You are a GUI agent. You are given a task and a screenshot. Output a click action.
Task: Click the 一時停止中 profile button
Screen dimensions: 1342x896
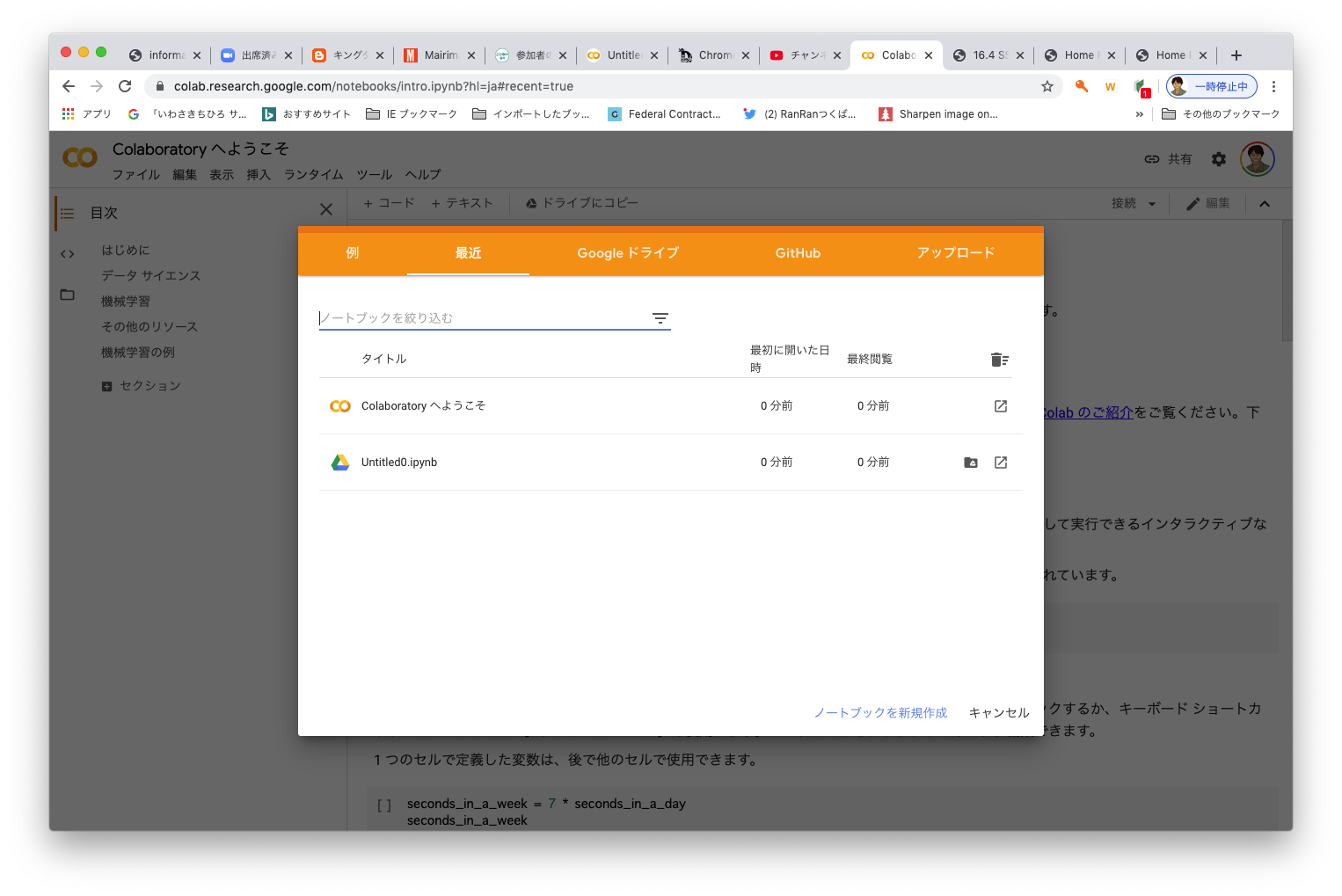[1212, 86]
